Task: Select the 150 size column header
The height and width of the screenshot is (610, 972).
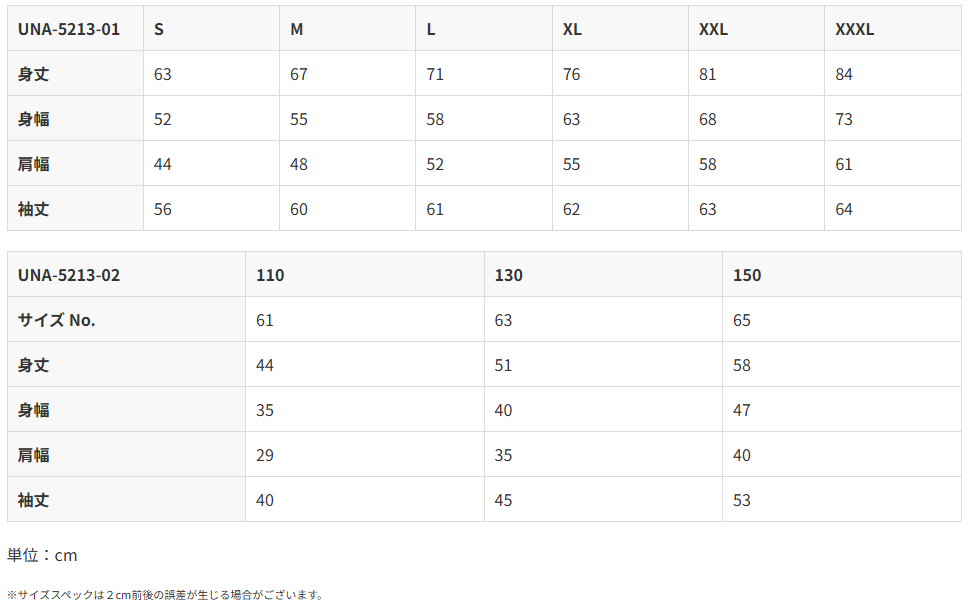Action: pyautogui.click(x=842, y=274)
